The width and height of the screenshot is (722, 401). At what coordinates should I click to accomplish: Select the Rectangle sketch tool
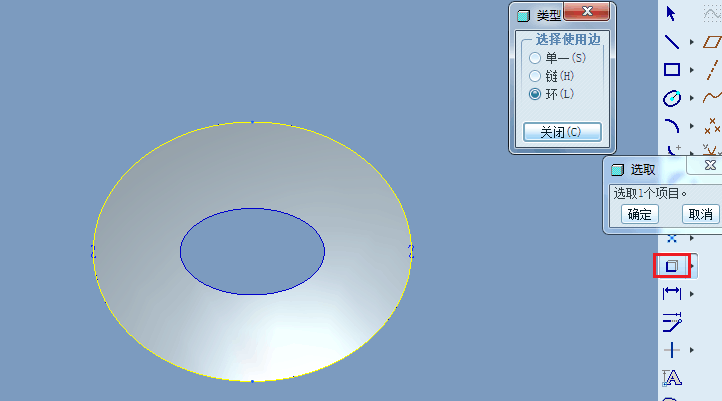point(672,70)
